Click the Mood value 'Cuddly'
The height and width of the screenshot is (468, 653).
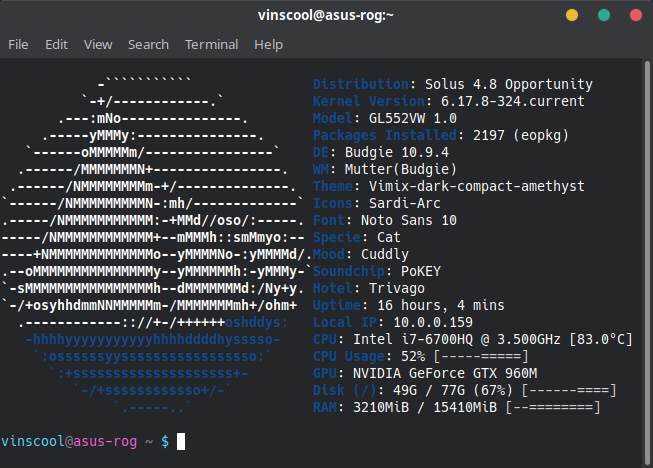385,254
